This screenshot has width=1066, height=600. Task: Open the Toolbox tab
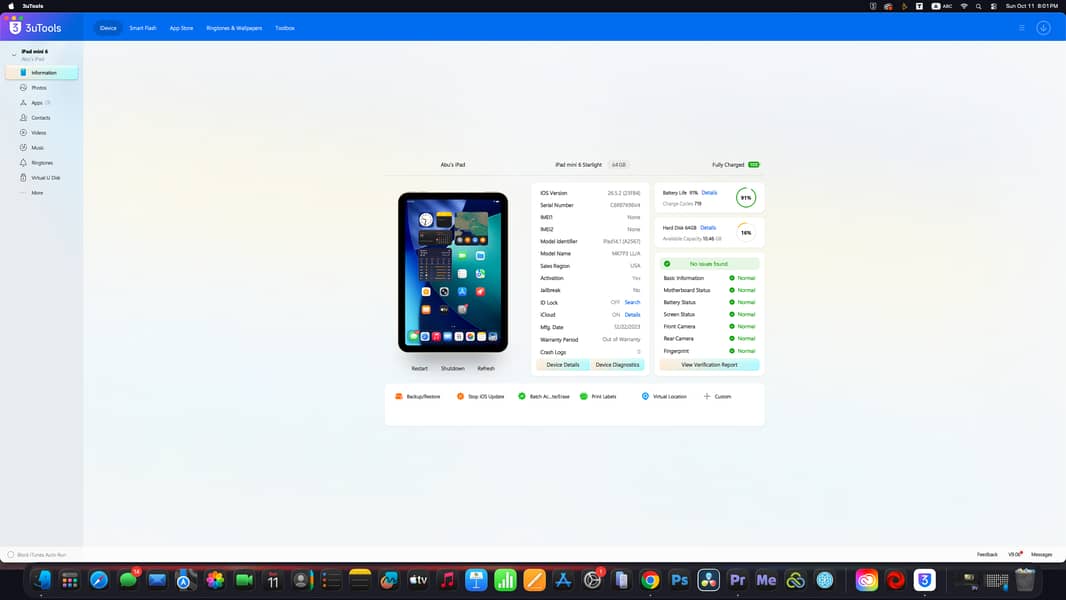[285, 28]
